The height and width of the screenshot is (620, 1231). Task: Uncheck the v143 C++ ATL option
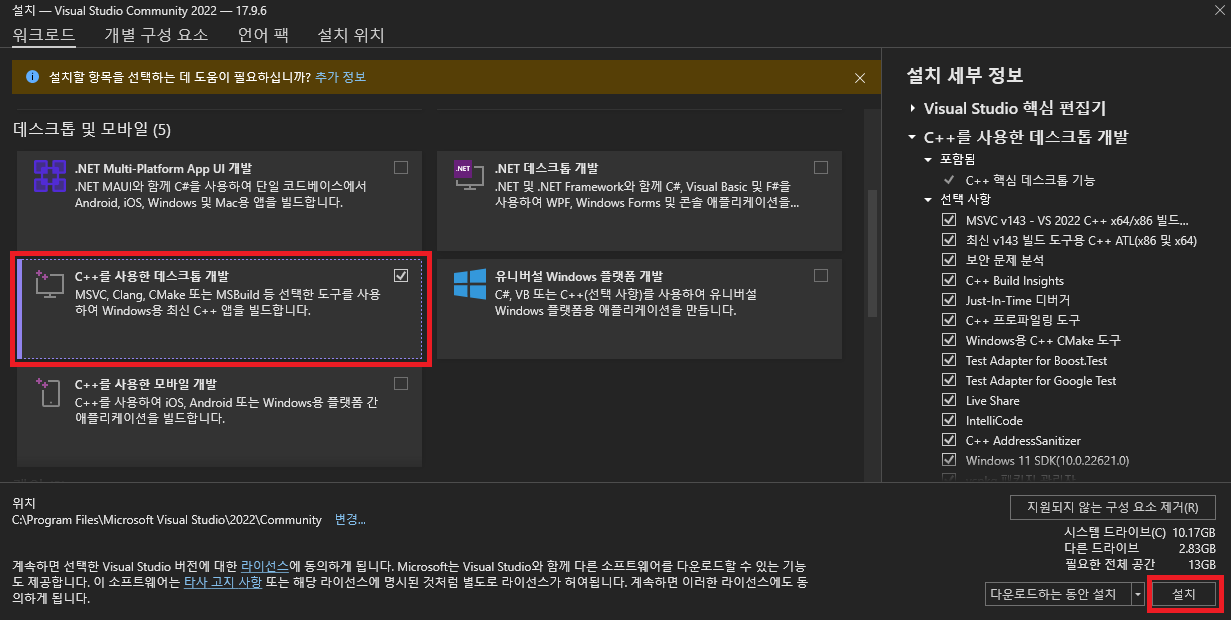pos(949,240)
